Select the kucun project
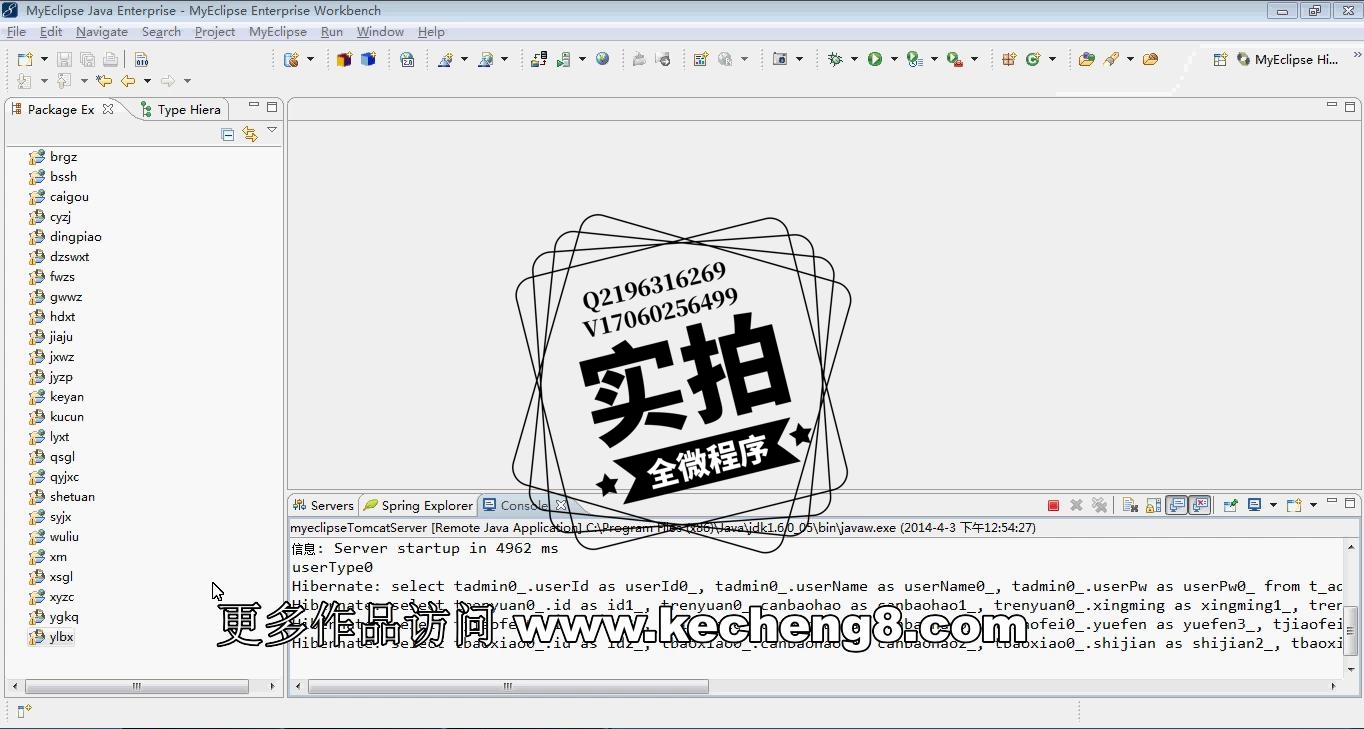This screenshot has width=1364, height=729. tap(57, 417)
